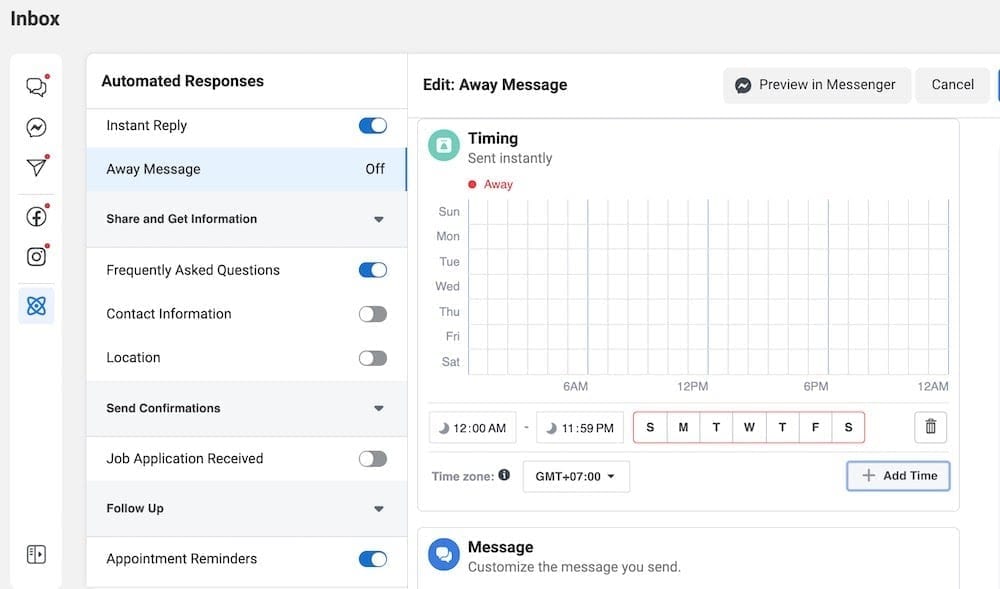Click the Messenger logo in Preview button

coord(743,85)
